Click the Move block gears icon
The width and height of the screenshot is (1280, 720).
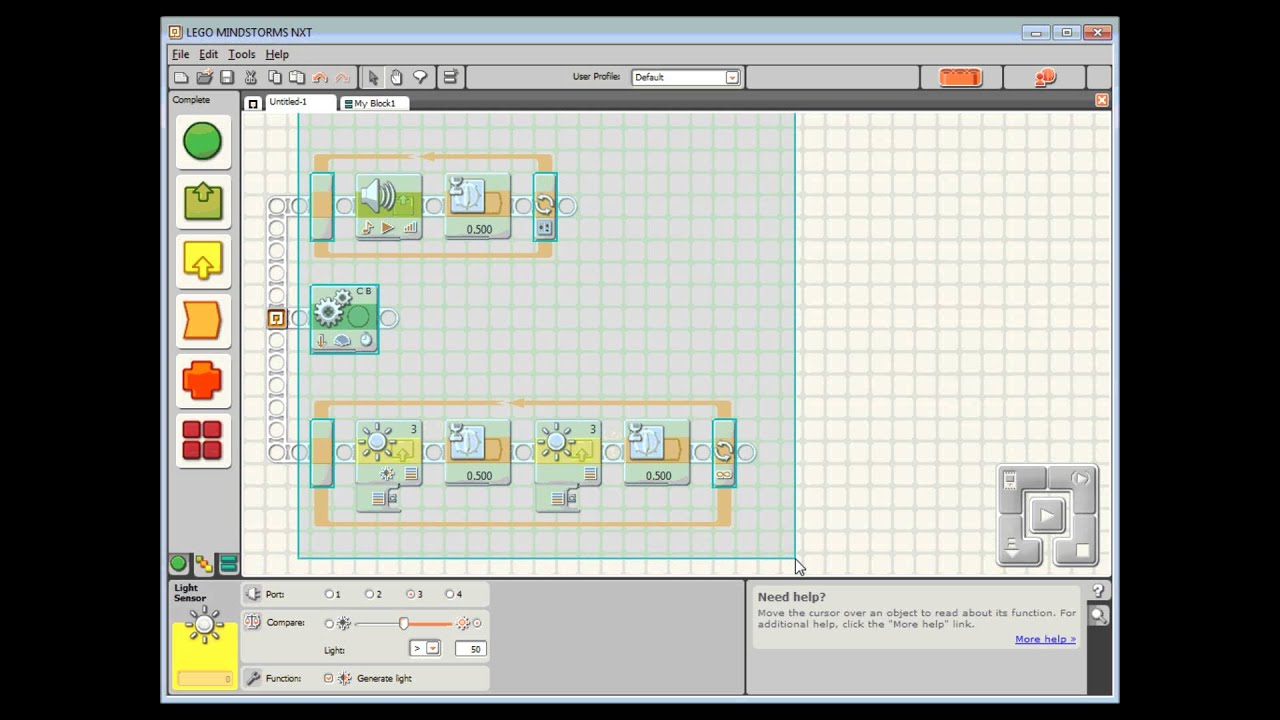click(x=330, y=311)
